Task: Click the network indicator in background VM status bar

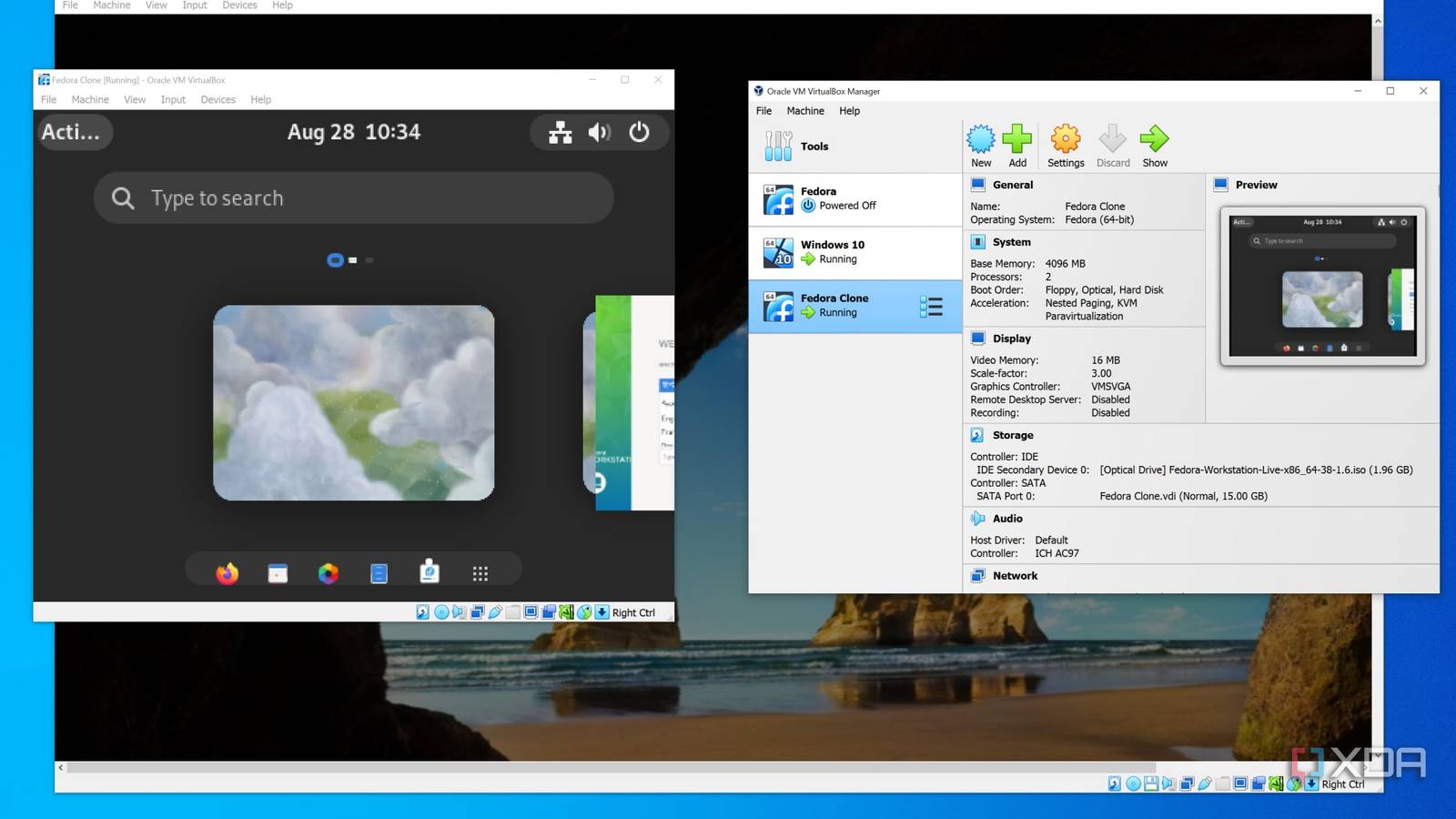Action: pos(1187,784)
